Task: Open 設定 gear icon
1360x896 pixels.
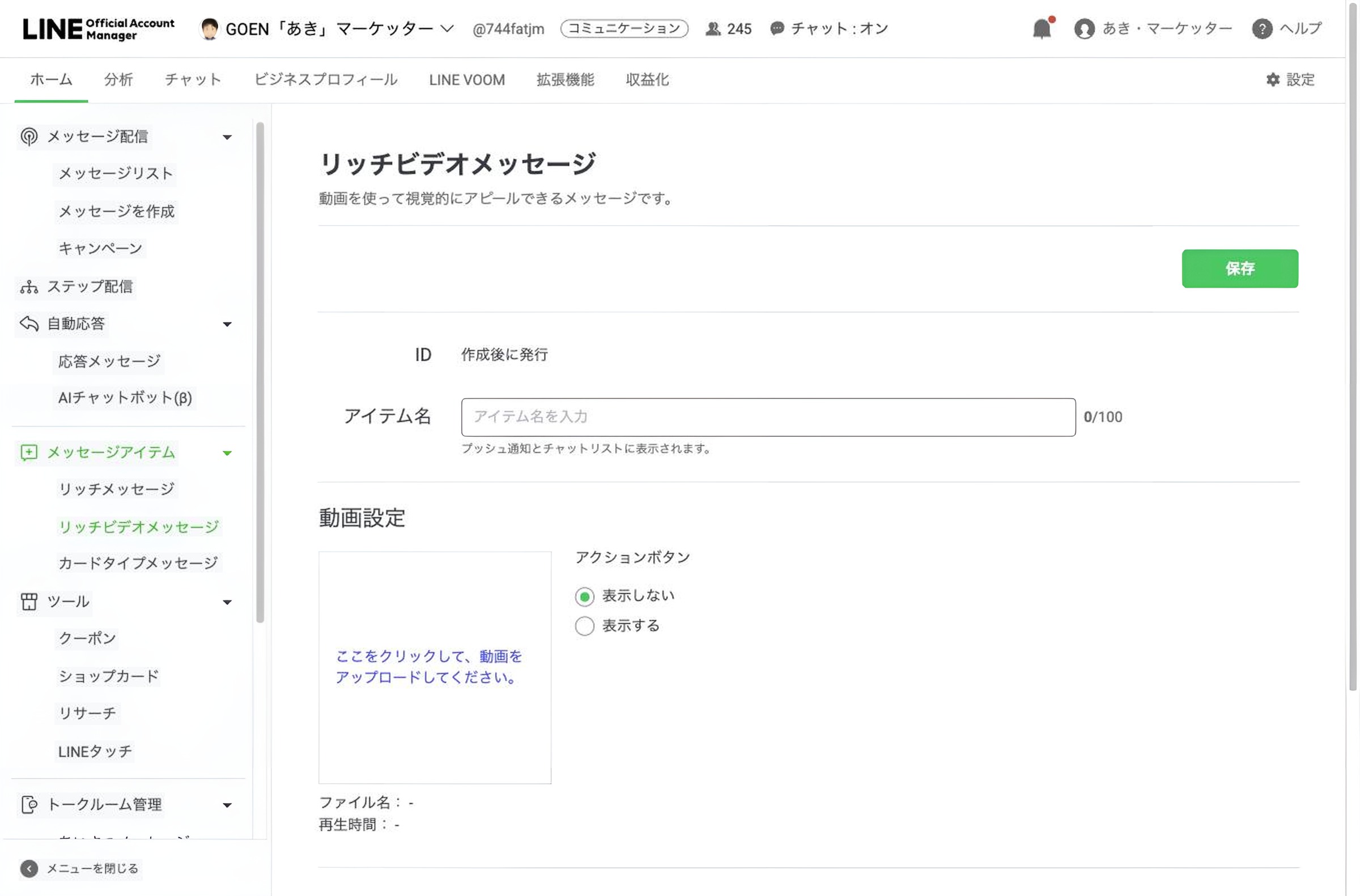Action: coord(1273,80)
